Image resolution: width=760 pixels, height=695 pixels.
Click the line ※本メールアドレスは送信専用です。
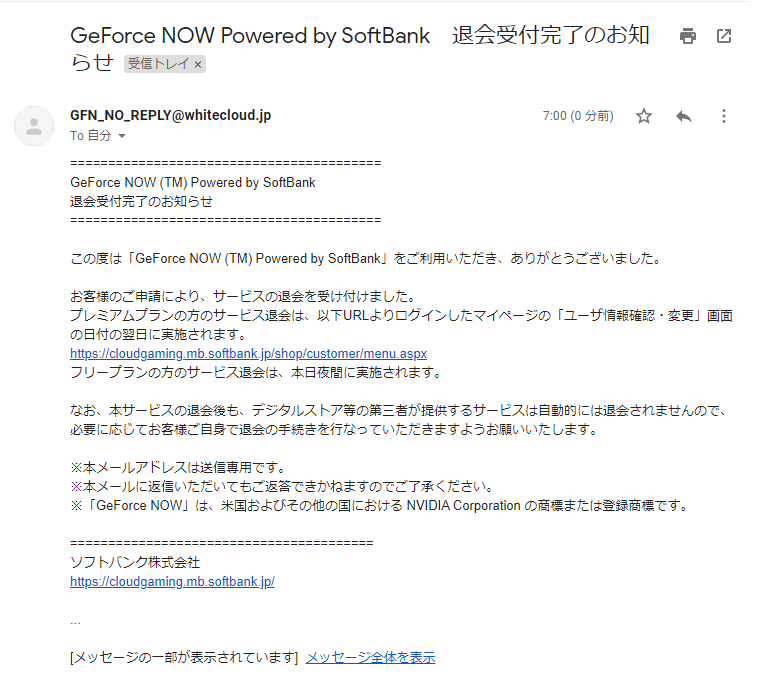click(x=179, y=468)
